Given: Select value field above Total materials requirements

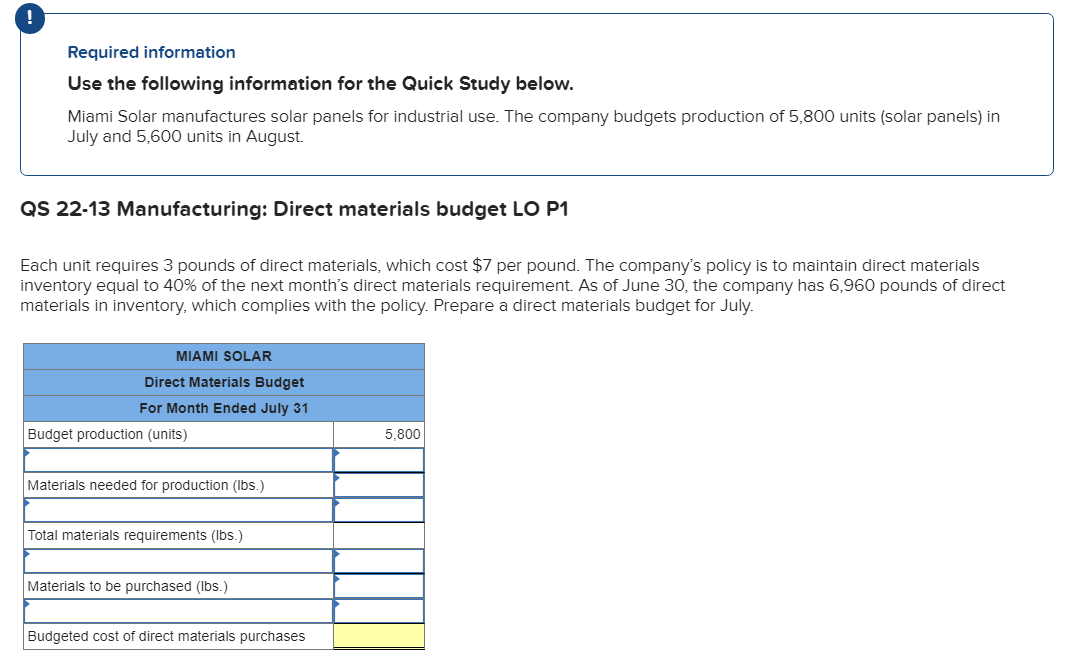Looking at the screenshot, I should point(379,510).
